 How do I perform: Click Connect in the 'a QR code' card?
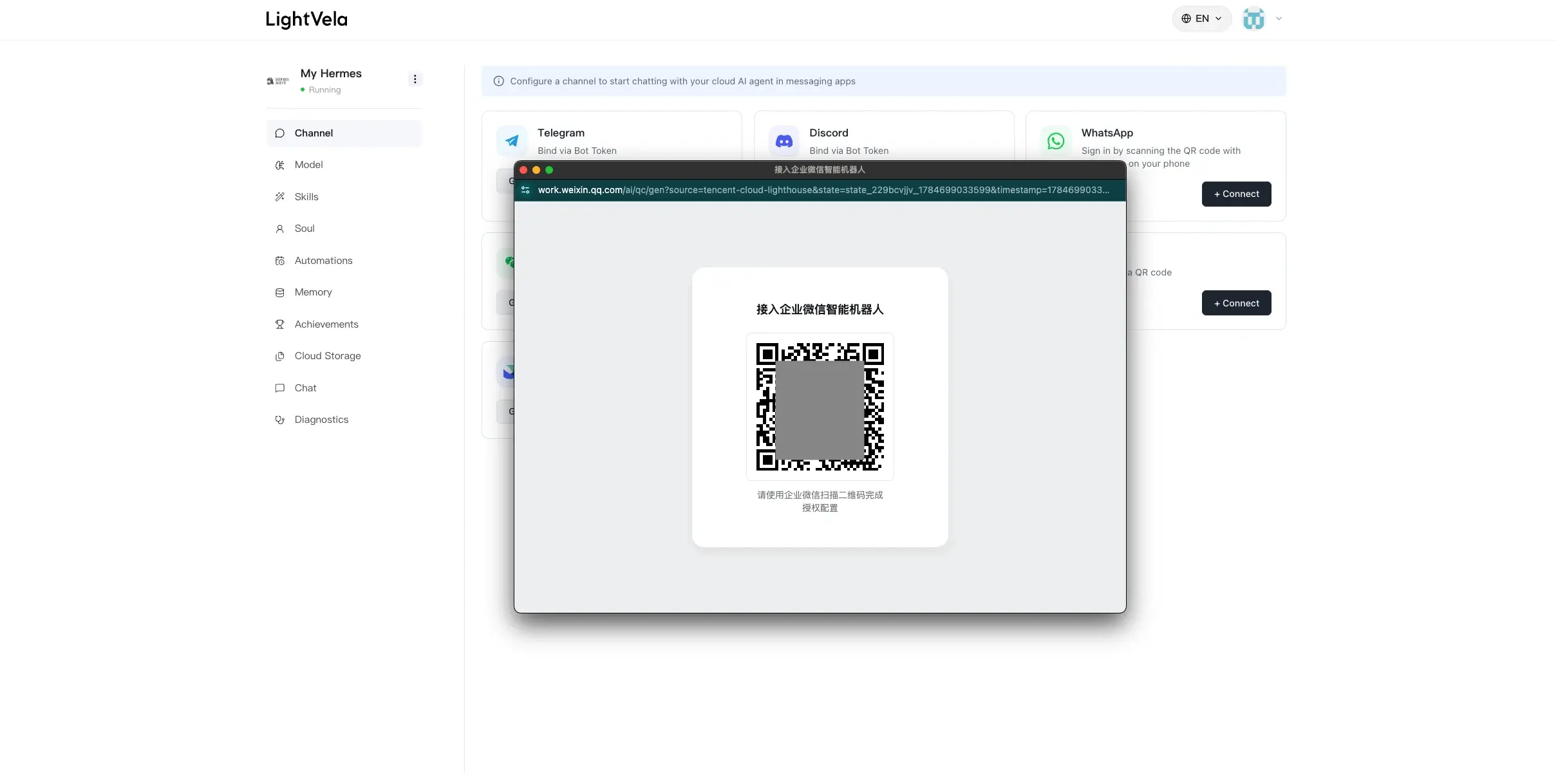click(x=1236, y=303)
